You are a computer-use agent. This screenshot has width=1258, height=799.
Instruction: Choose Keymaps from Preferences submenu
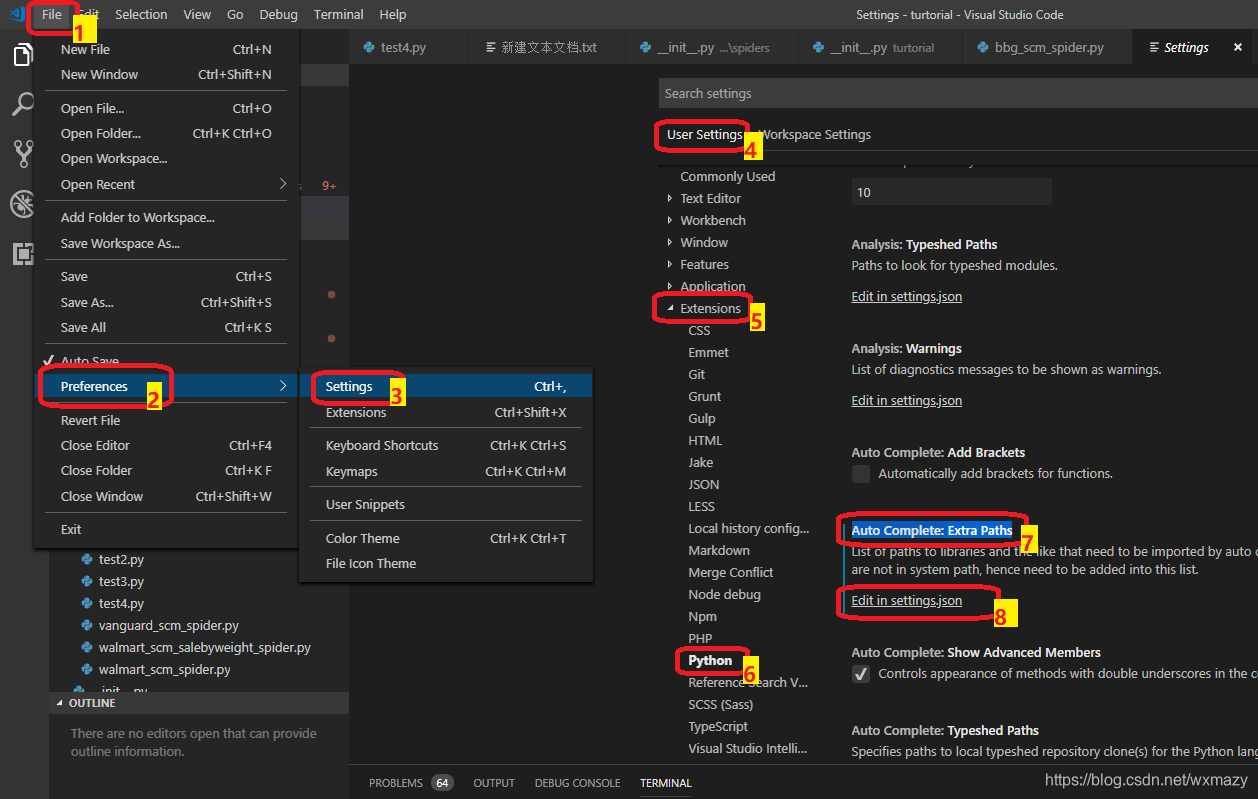(446, 472)
